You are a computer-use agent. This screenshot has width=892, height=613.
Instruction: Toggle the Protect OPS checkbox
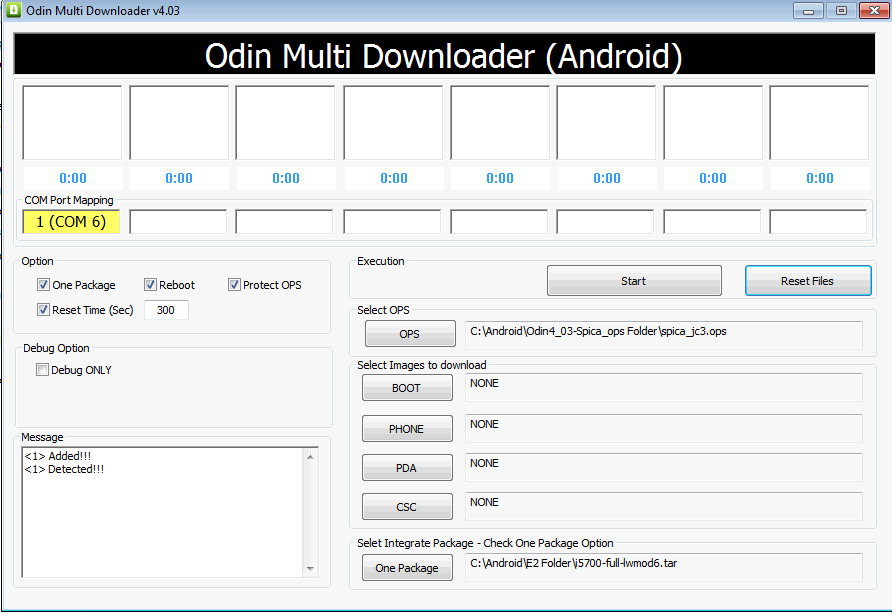tap(234, 284)
